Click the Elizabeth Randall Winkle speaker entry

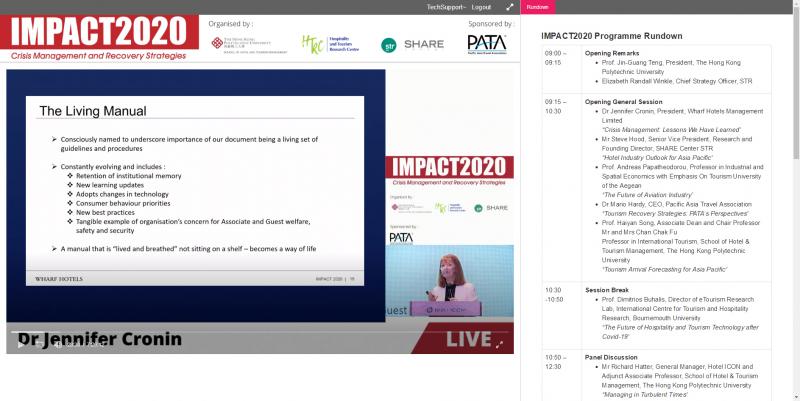(x=677, y=82)
